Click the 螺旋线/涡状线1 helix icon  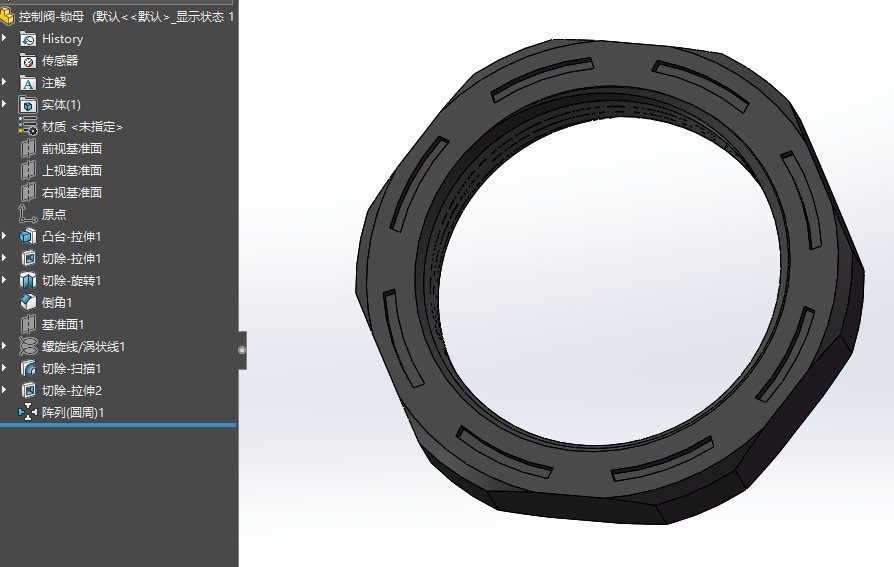click(27, 346)
